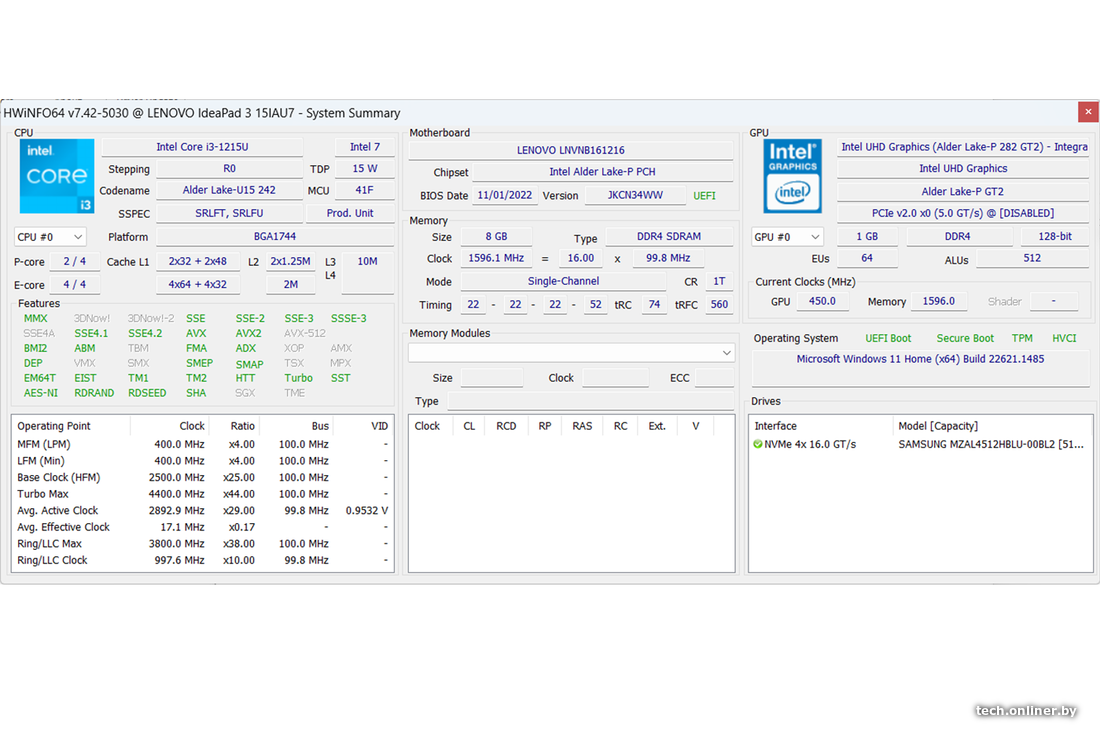Click the CL column header in Memory Modules
Image resolution: width=1100 pixels, height=734 pixels.
tap(469, 426)
